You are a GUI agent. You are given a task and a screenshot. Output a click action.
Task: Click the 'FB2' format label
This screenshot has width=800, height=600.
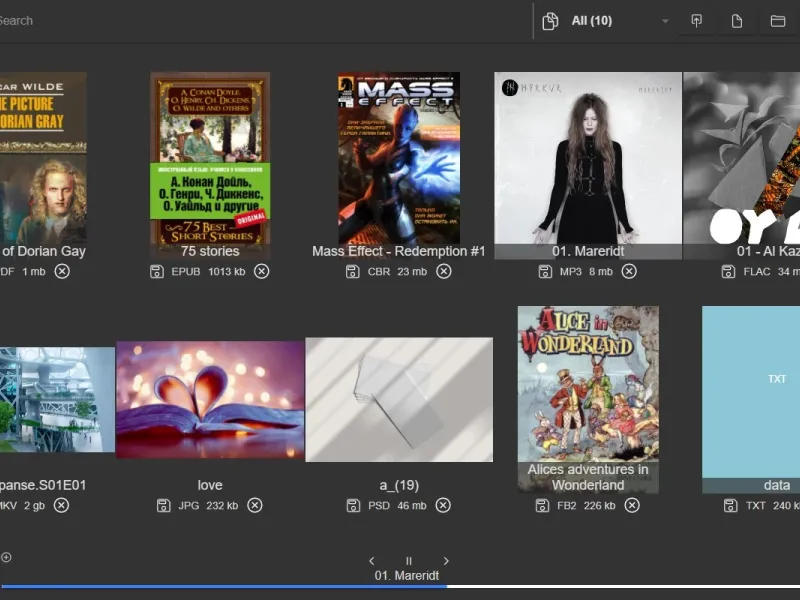[x=567, y=506]
